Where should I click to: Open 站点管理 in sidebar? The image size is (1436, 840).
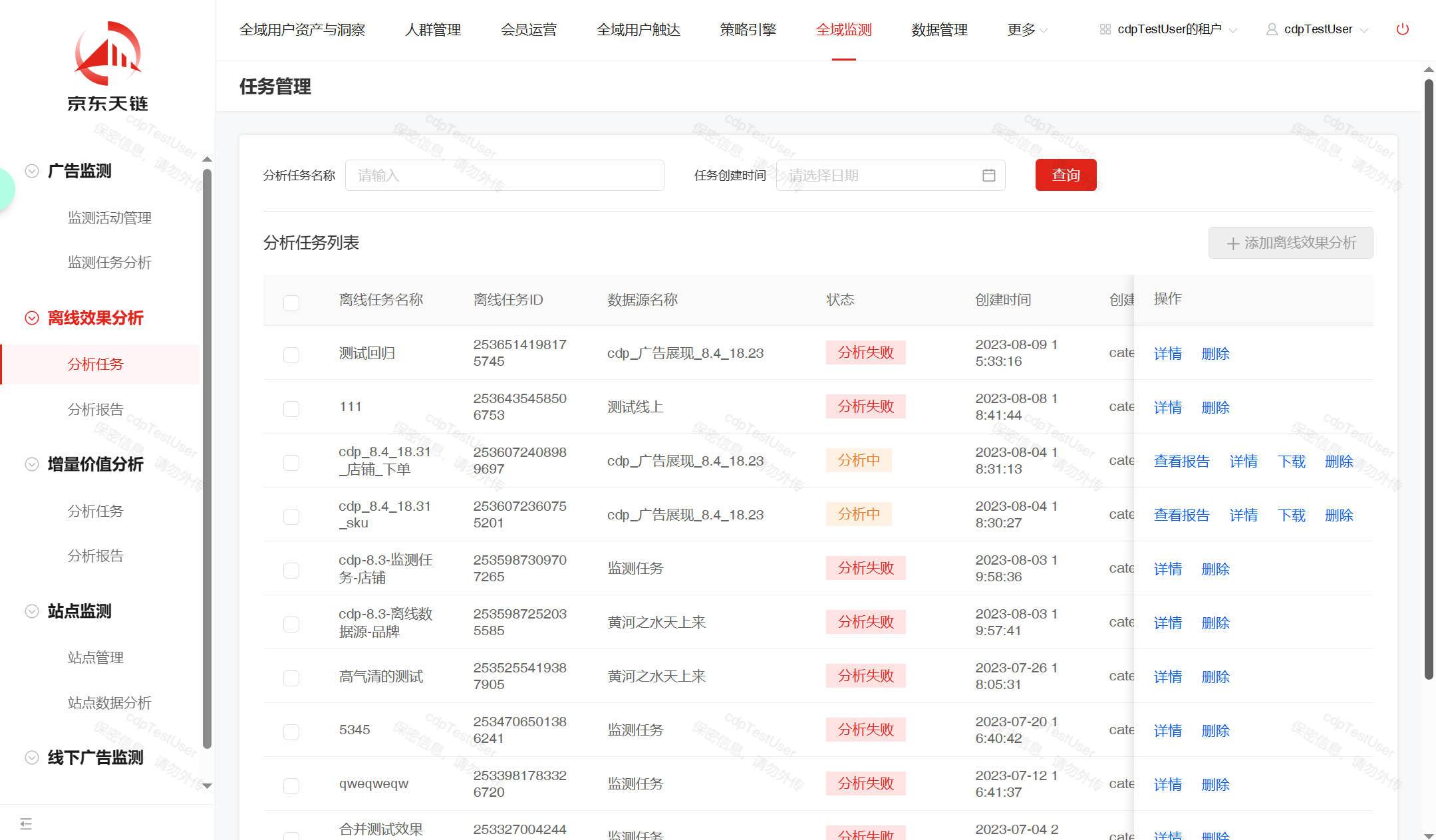tap(96, 658)
